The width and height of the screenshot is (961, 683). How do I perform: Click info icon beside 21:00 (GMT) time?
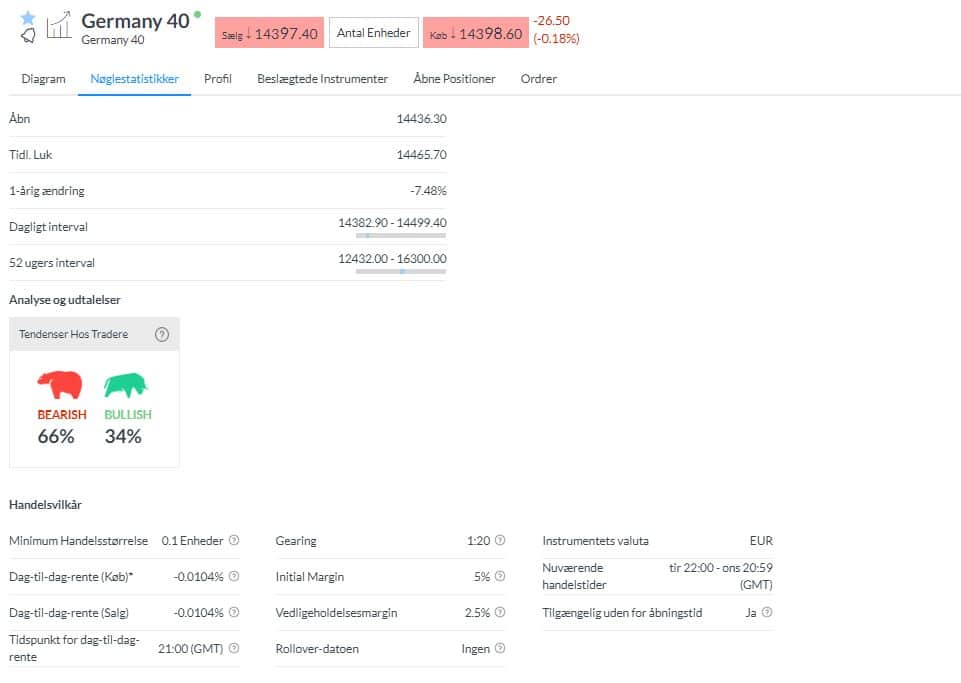coord(234,649)
